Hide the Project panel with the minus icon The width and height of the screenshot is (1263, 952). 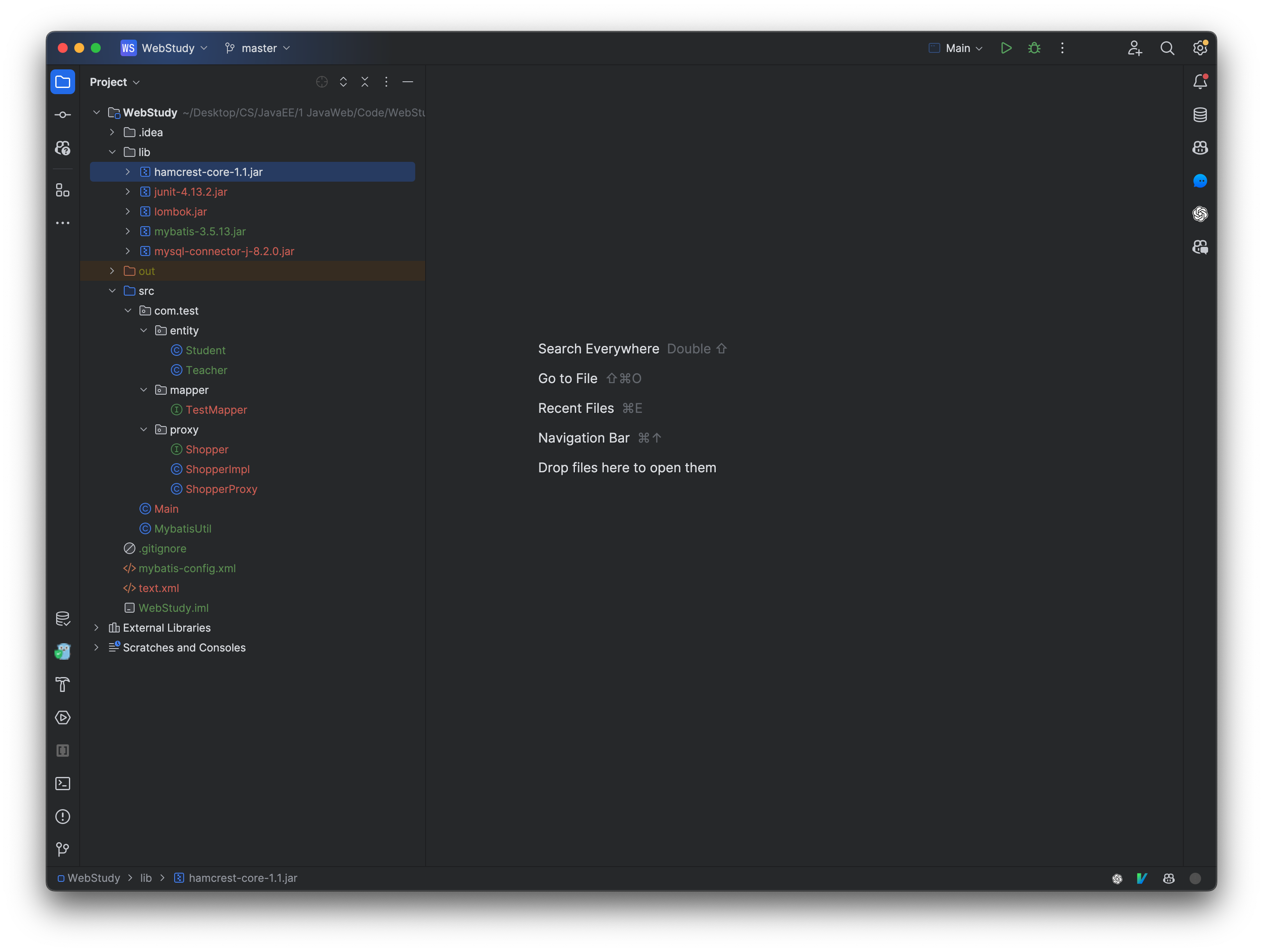point(408,82)
